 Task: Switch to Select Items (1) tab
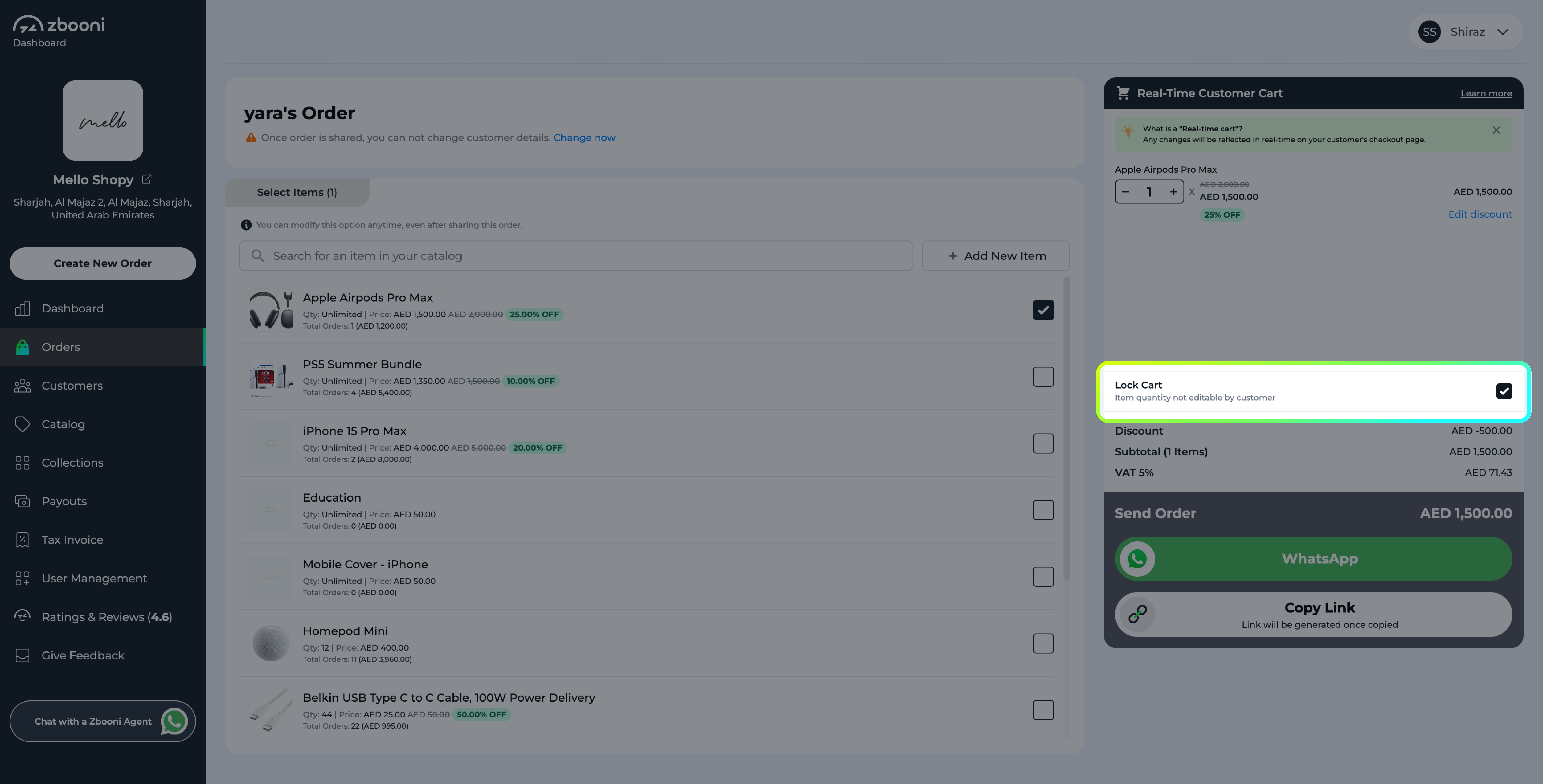(297, 192)
